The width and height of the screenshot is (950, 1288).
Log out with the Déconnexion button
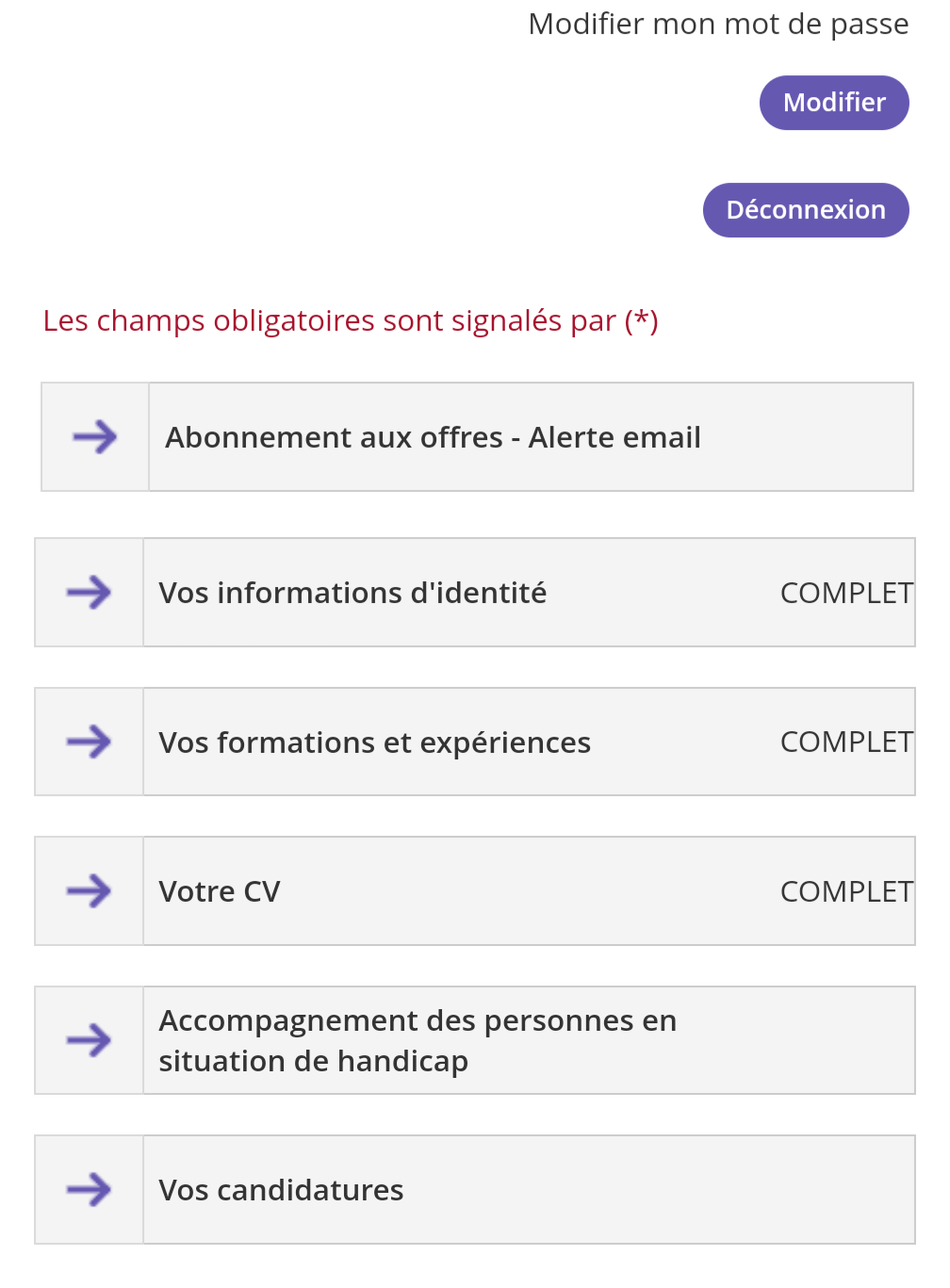[806, 210]
